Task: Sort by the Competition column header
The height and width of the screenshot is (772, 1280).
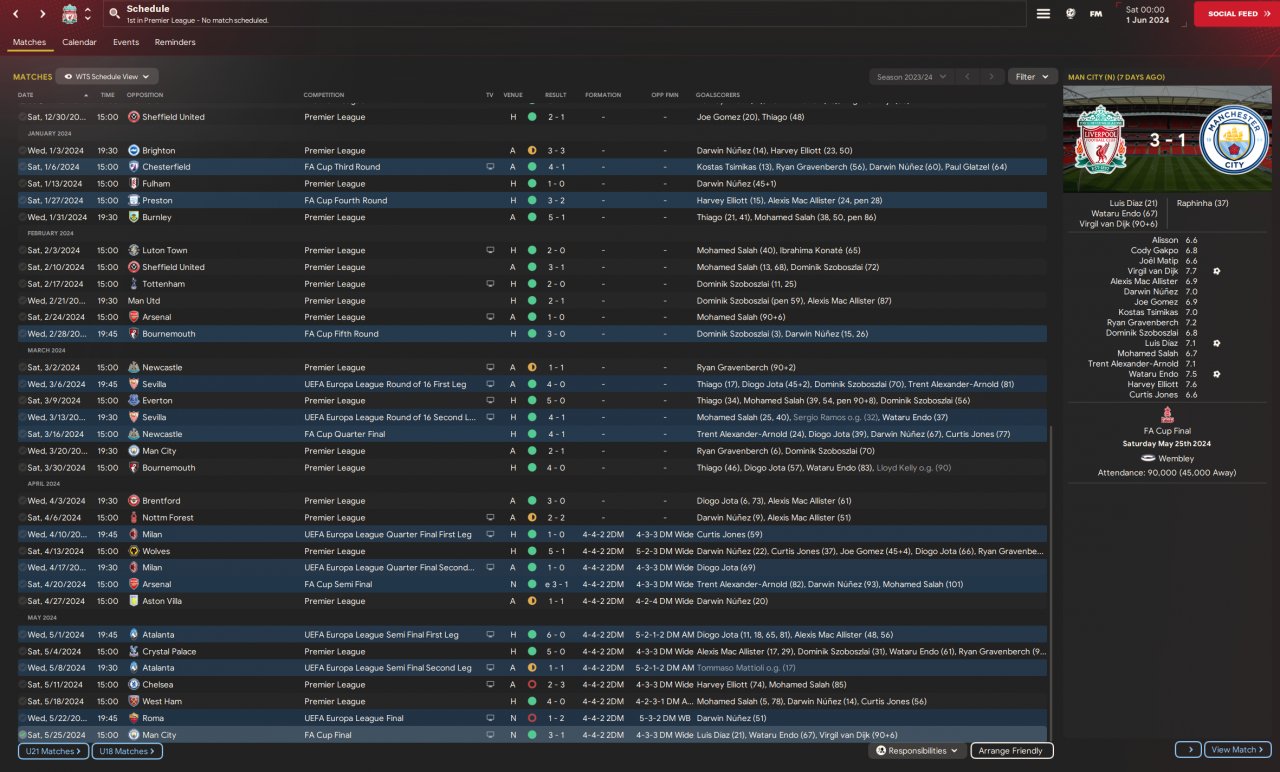Action: [323, 95]
